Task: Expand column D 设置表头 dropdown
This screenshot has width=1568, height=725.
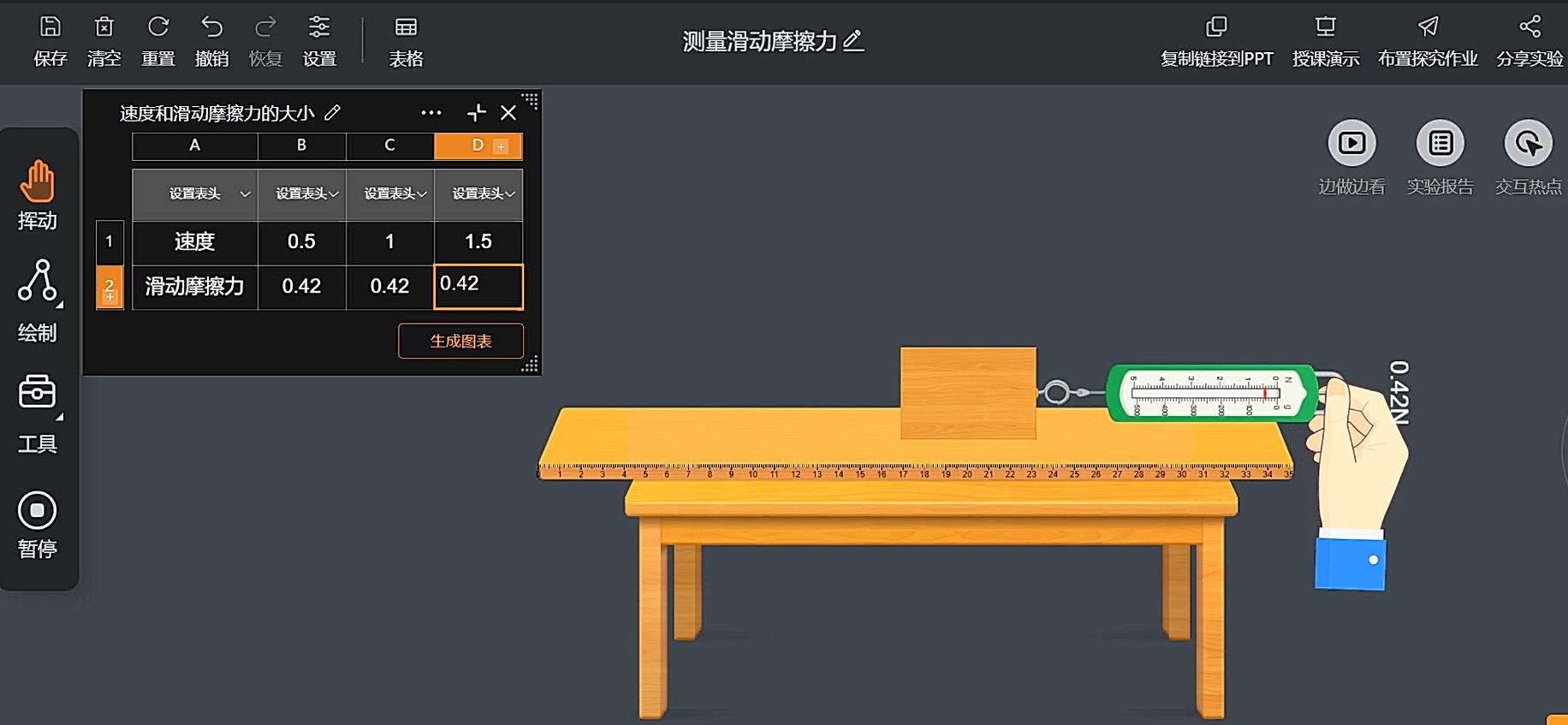Action: (509, 194)
